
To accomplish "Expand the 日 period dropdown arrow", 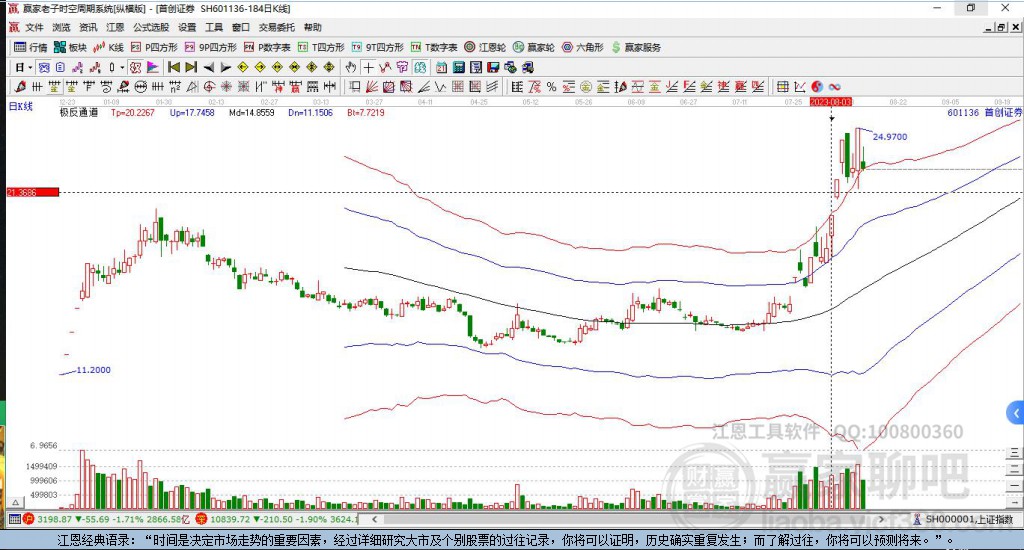I will tap(30, 67).
